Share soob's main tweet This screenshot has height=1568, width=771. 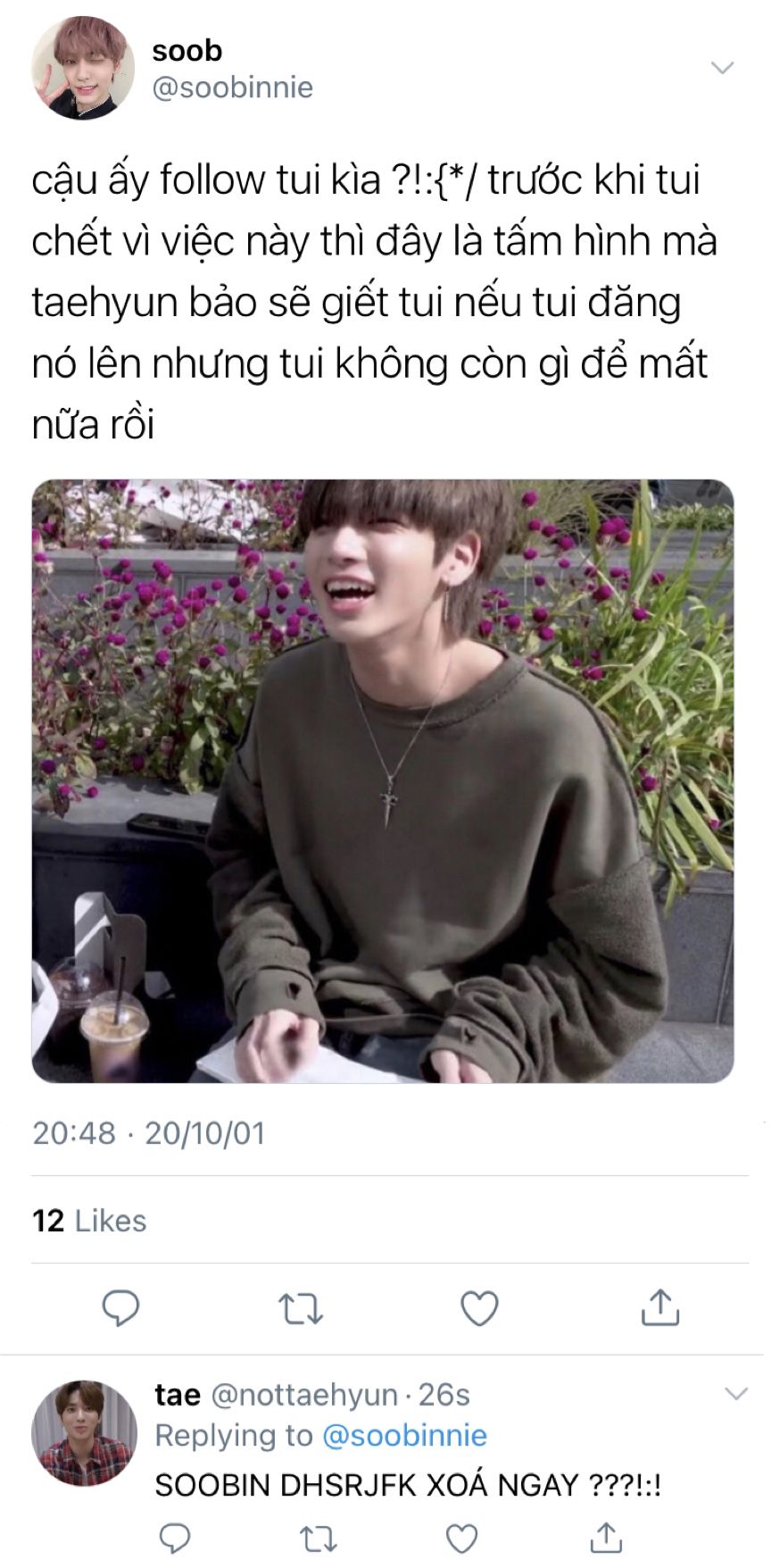click(x=660, y=1307)
